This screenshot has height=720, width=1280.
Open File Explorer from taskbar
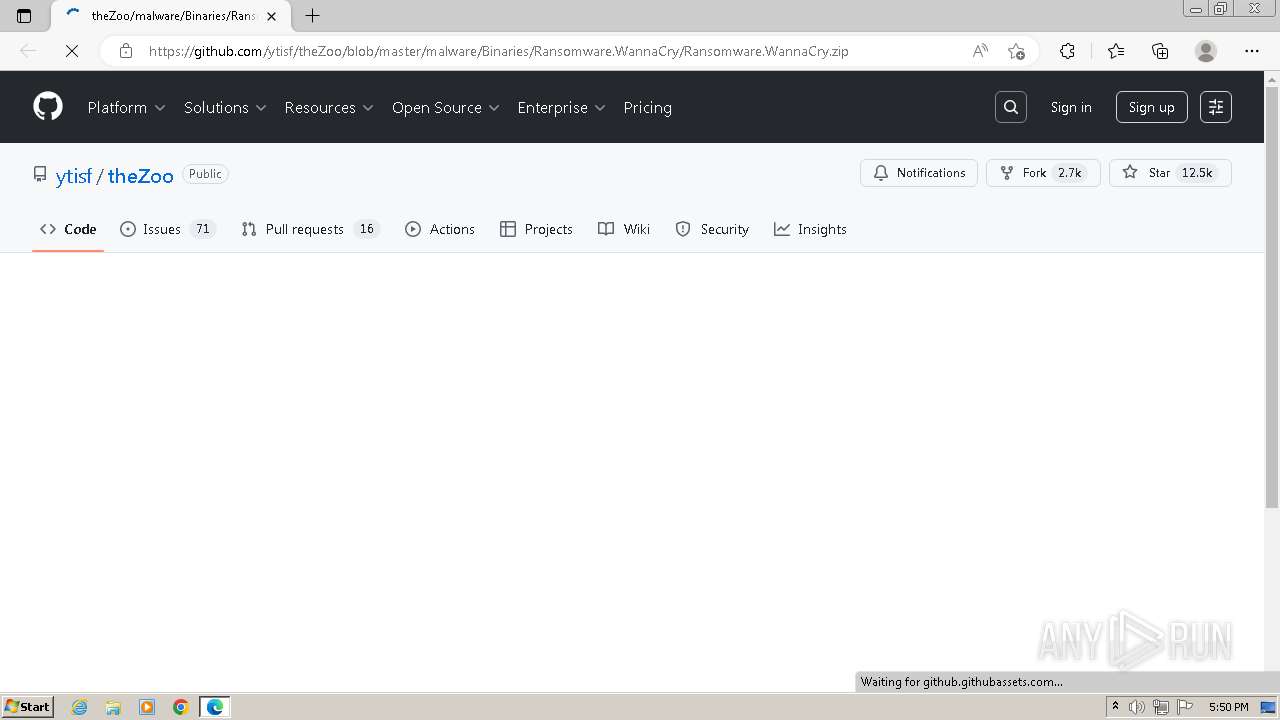(113, 707)
